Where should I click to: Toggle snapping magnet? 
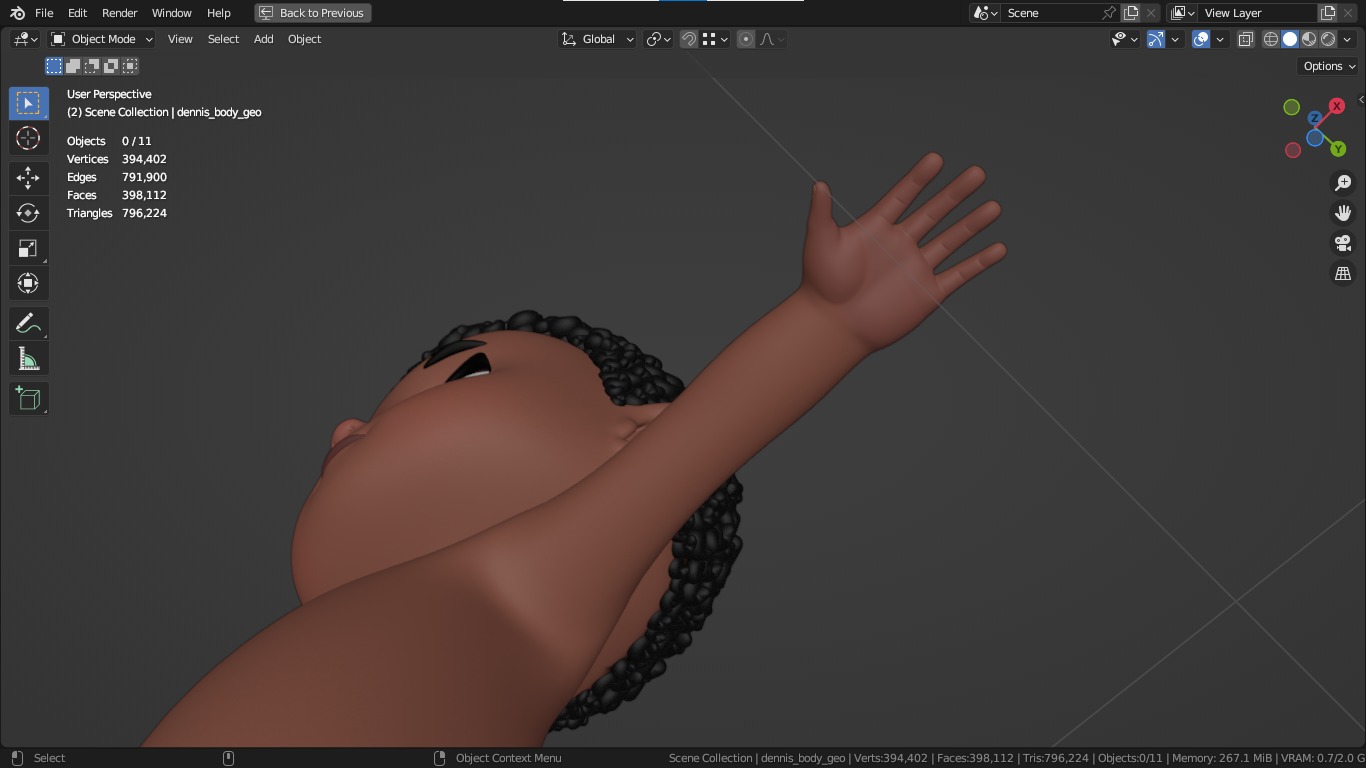tap(689, 39)
